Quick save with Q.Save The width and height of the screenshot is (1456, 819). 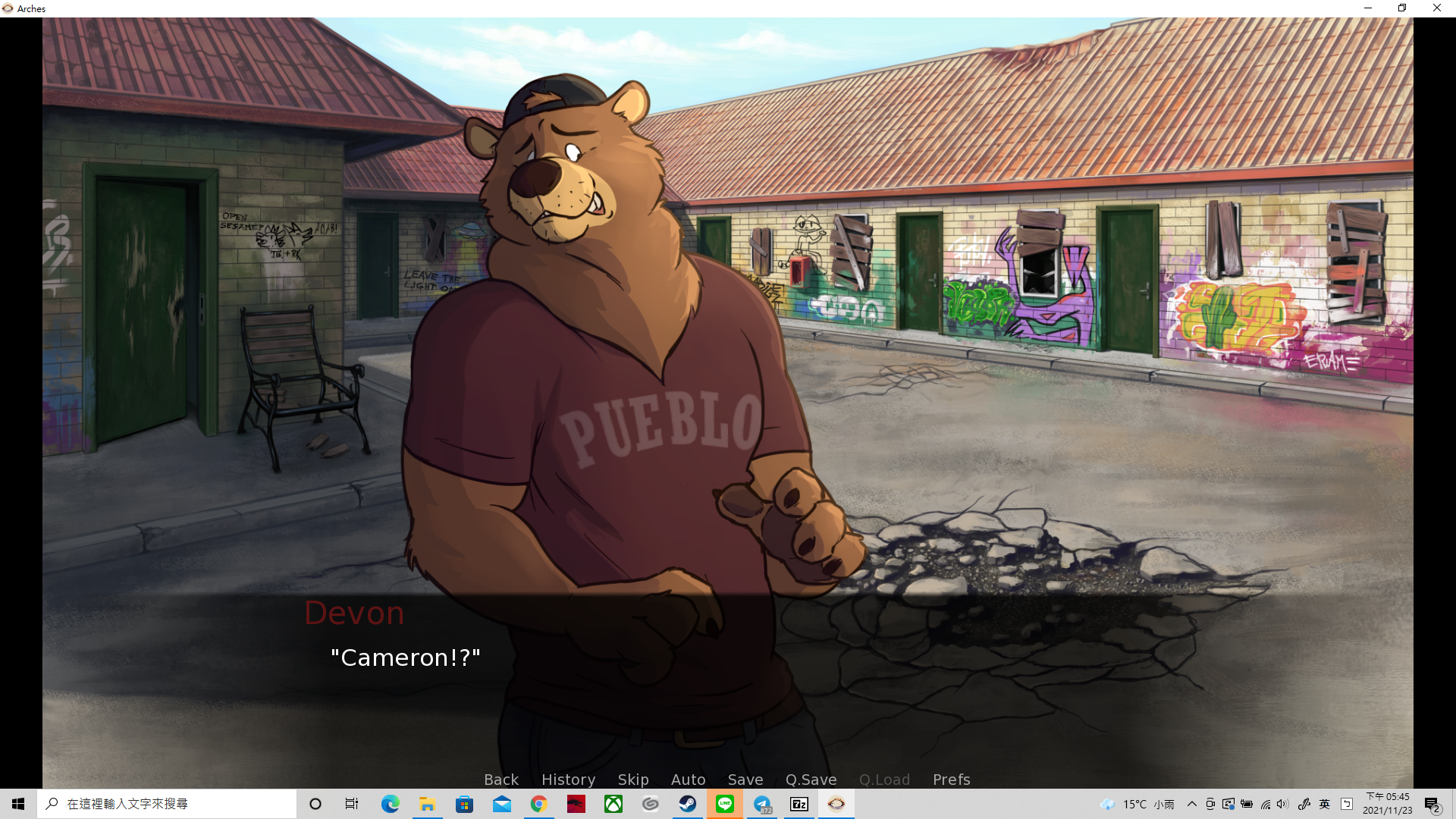[811, 779]
